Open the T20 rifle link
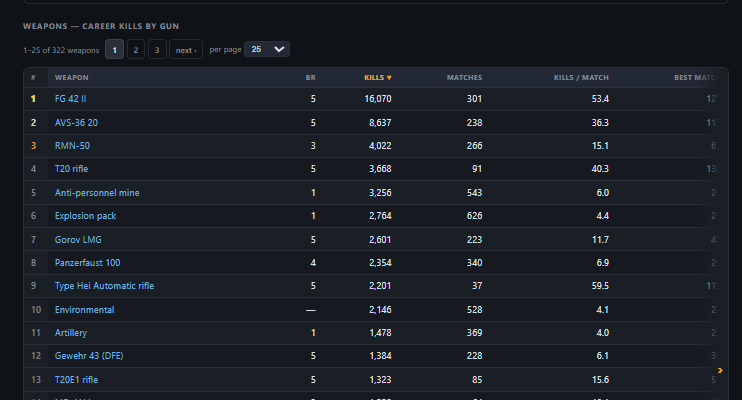 tap(71, 169)
